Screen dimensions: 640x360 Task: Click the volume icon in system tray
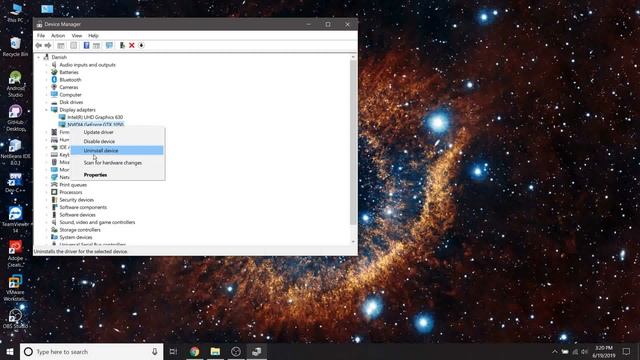(x=584, y=351)
